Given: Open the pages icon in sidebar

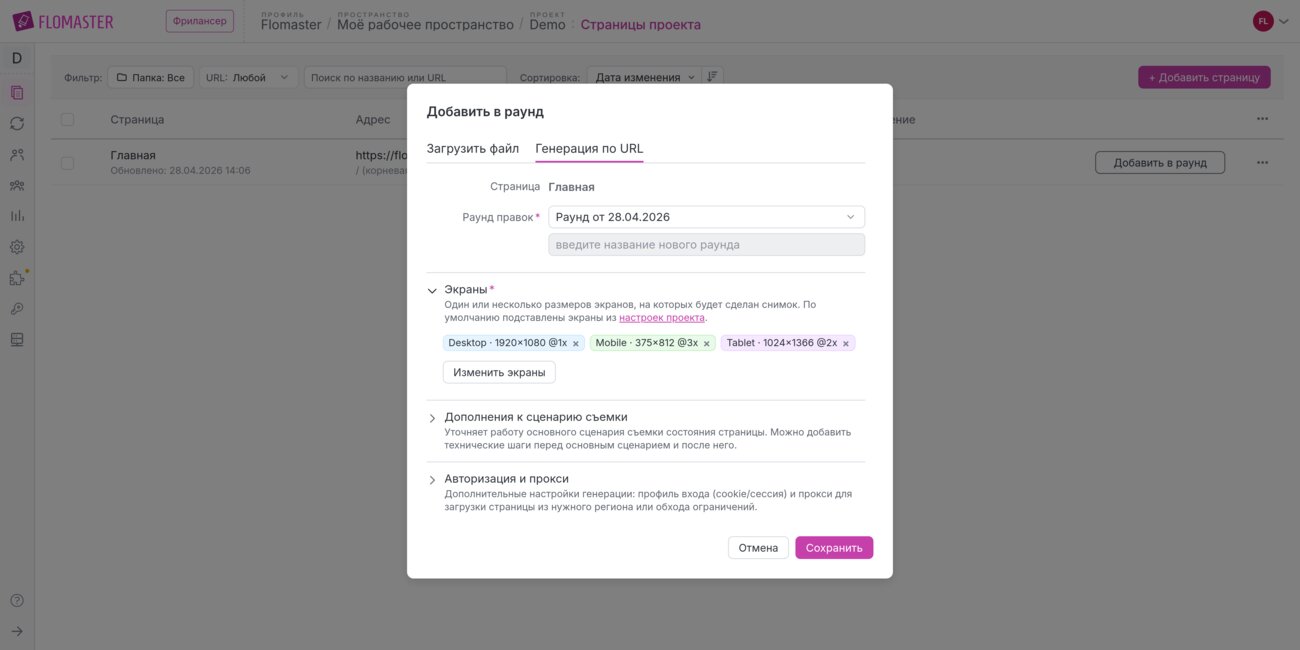Looking at the screenshot, I should tap(17, 93).
